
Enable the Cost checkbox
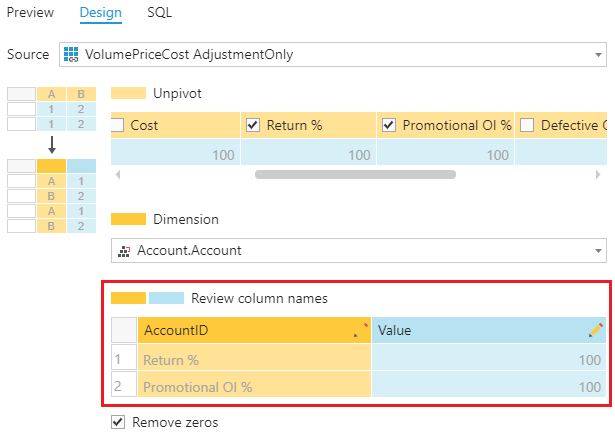(117, 126)
